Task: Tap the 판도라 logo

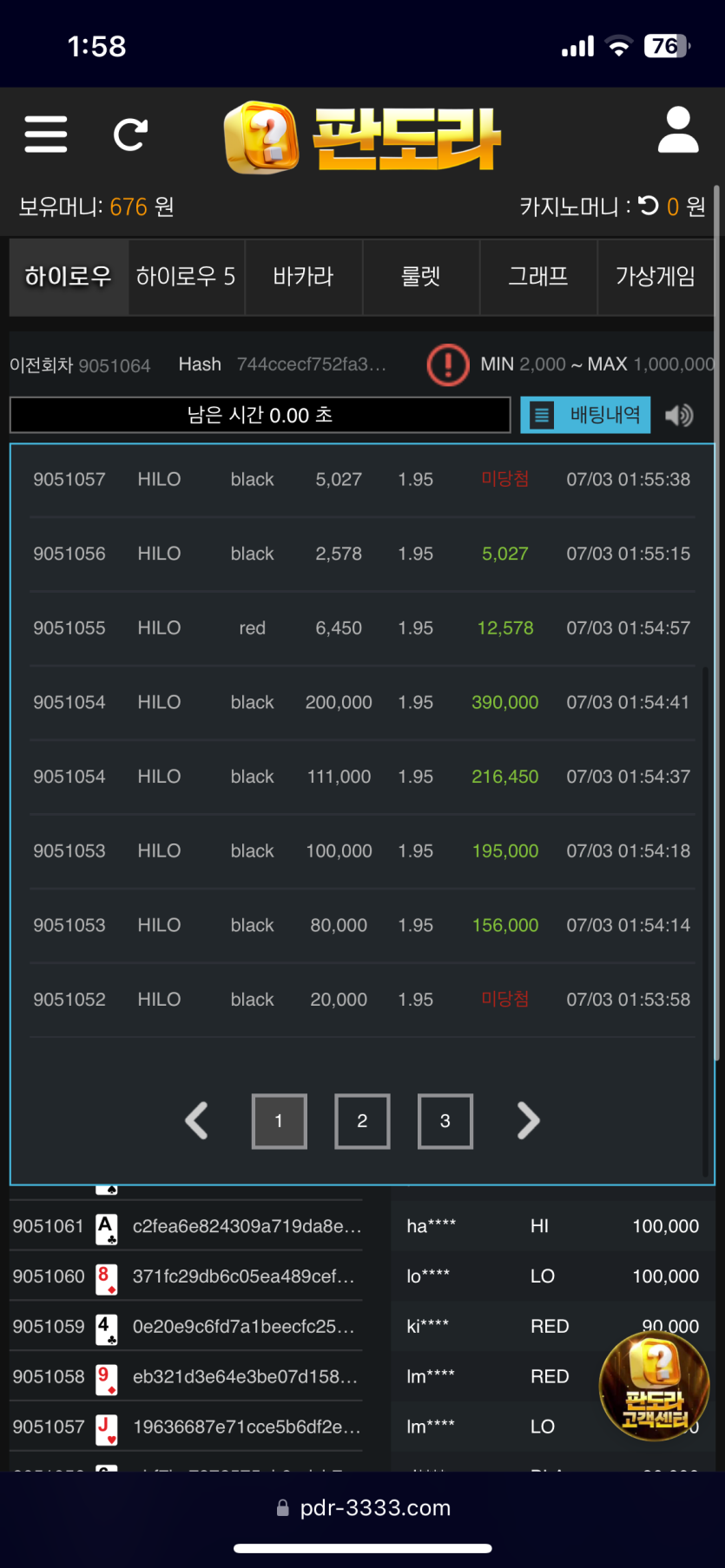Action: [x=362, y=138]
